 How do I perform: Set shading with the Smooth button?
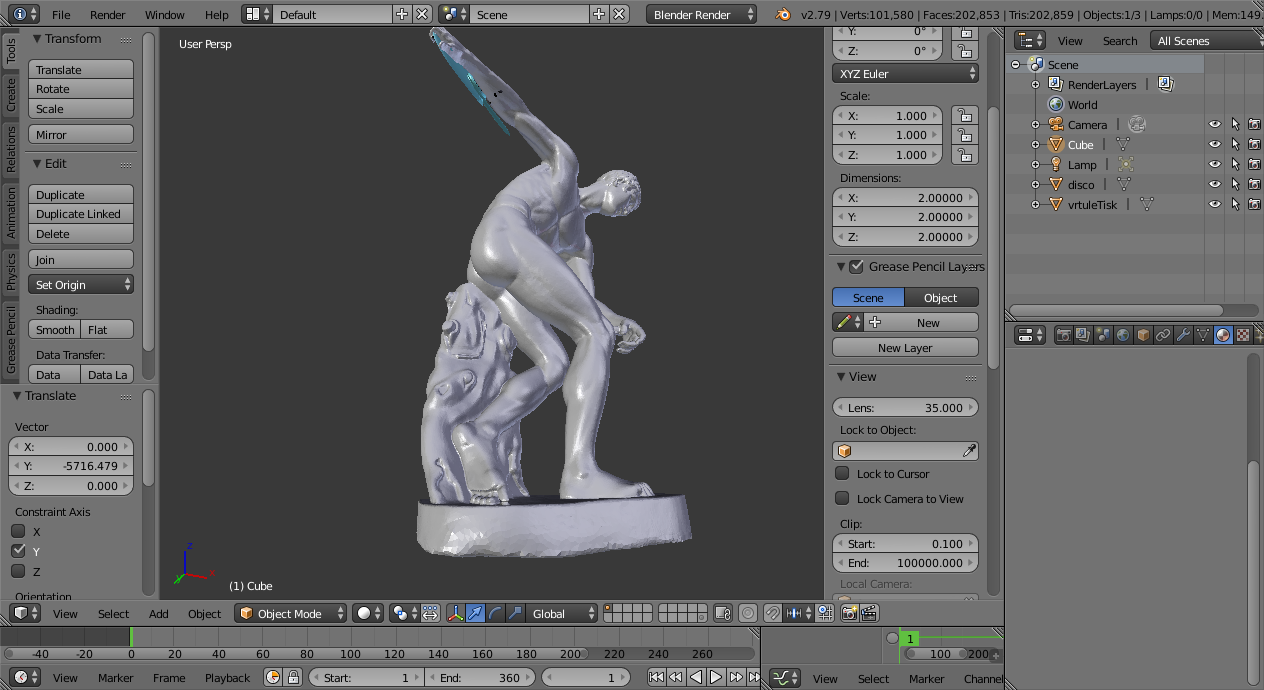click(x=54, y=330)
